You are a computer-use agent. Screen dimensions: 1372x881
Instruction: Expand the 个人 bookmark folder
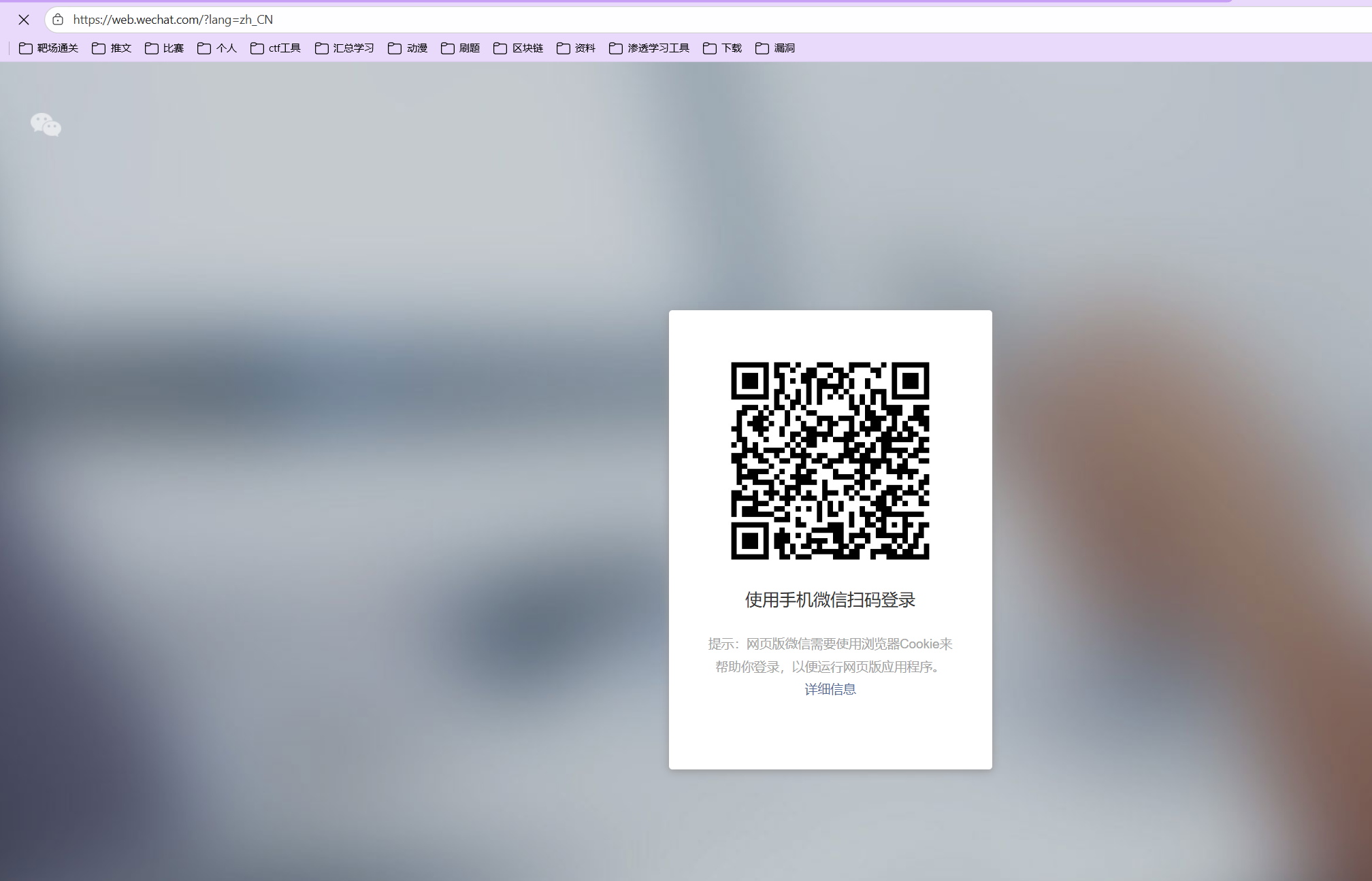tap(217, 48)
